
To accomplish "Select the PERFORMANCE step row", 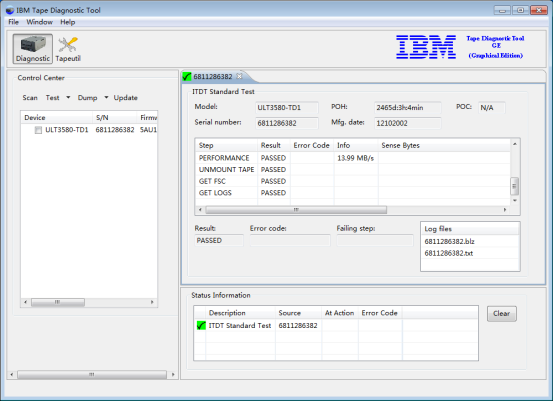I will pos(353,158).
